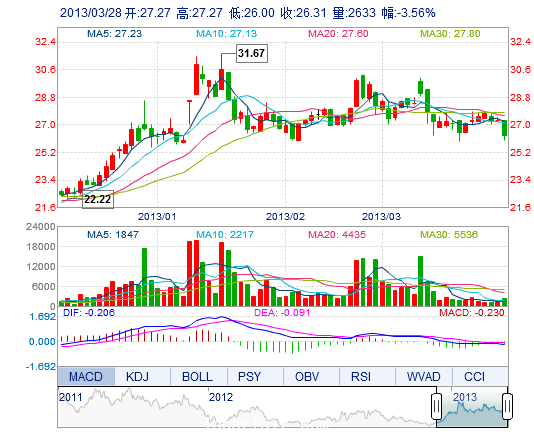Open the BOLL indicator tab
Screen dimensions: 534x434
(199, 376)
